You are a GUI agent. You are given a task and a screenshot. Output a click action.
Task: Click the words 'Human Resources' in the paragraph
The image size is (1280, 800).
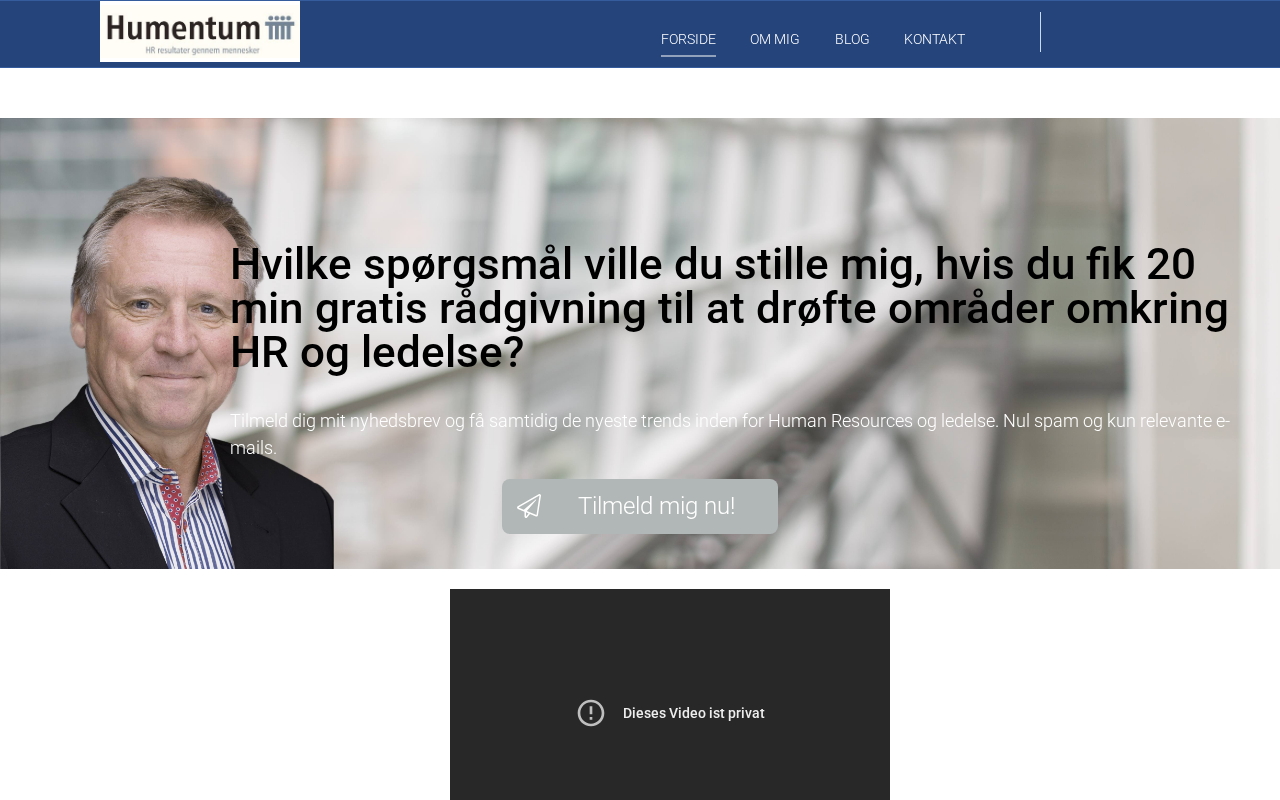coord(839,421)
